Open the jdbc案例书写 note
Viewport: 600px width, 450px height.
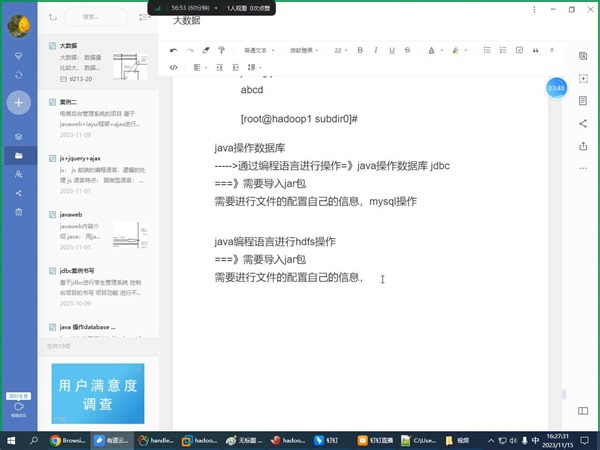[x=98, y=287]
